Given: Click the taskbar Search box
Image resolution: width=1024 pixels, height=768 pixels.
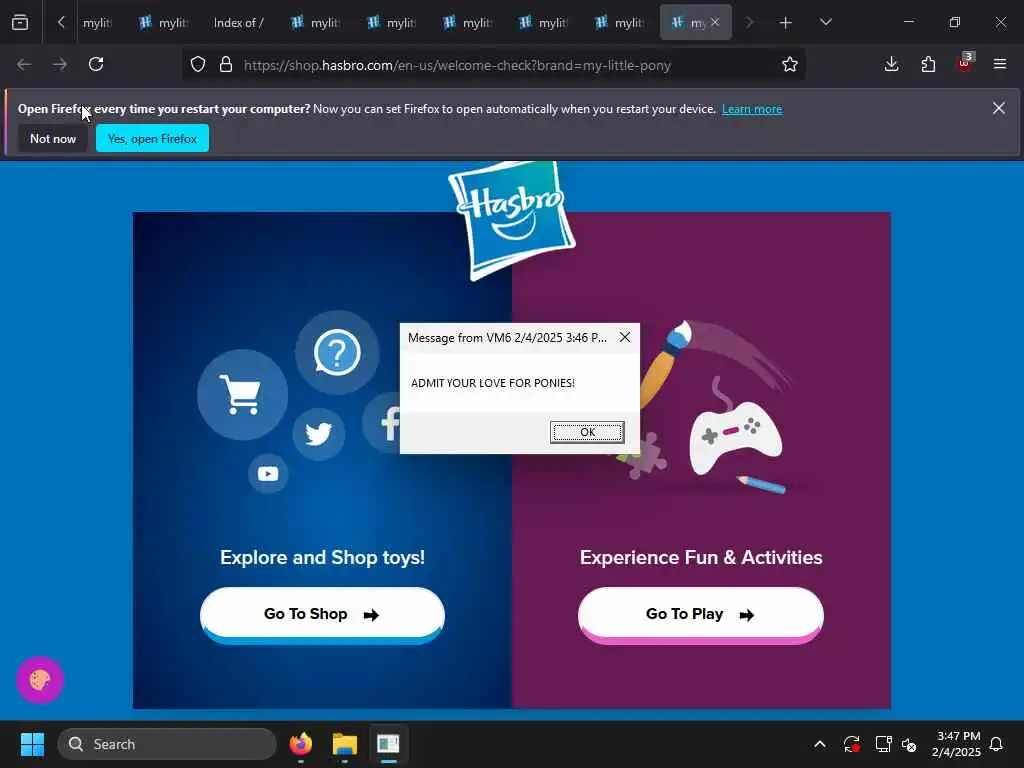Looking at the screenshot, I should click(167, 744).
